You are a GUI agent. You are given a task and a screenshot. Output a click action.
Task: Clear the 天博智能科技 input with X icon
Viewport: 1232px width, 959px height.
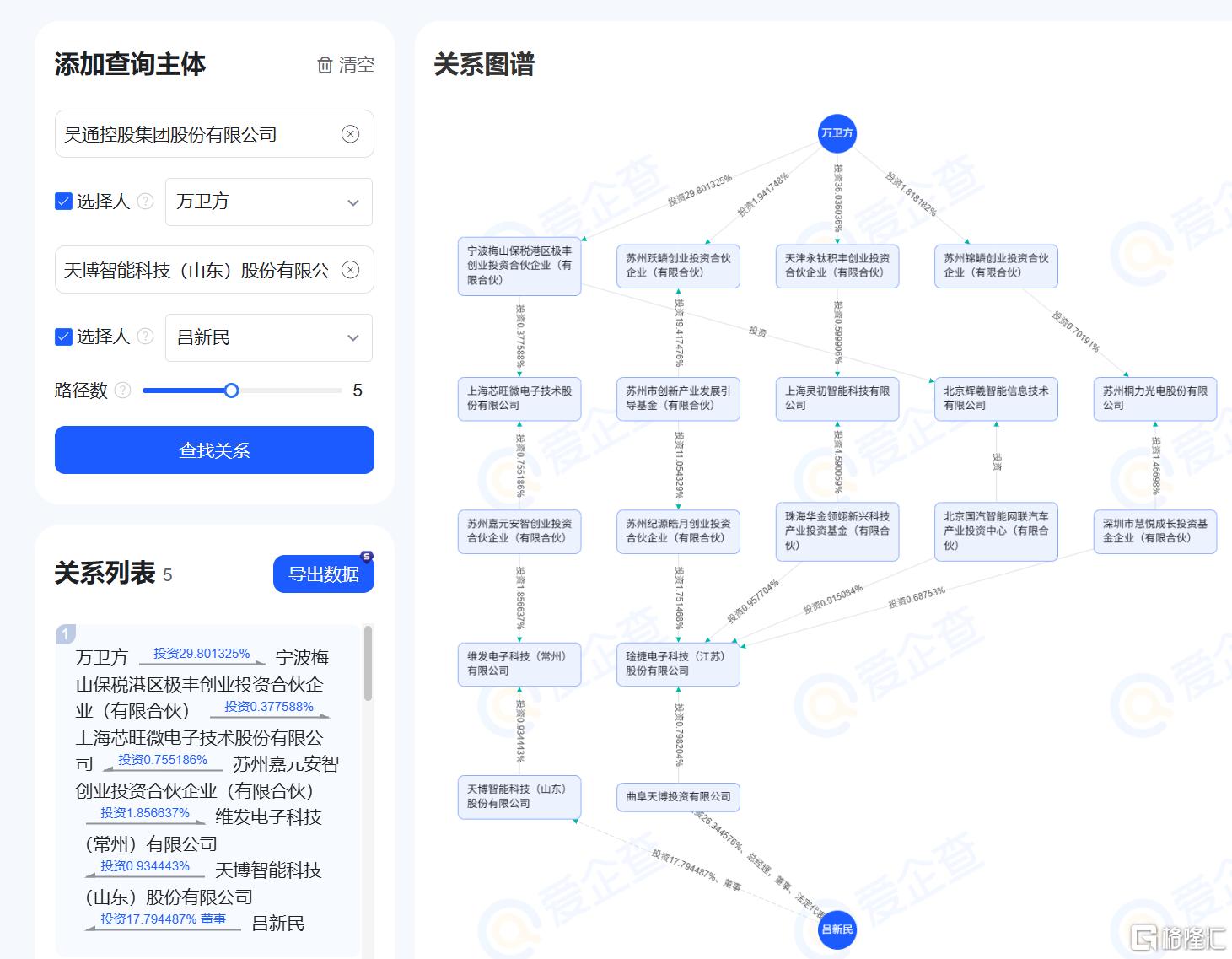tap(350, 270)
